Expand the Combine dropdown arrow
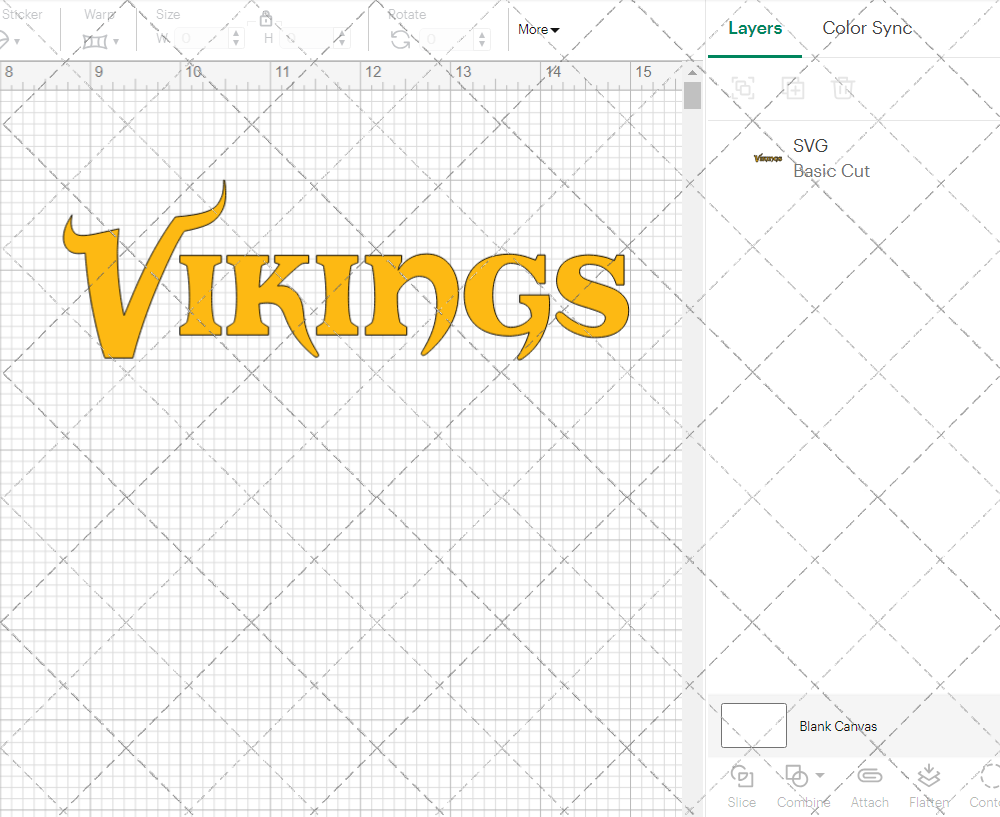 click(820, 776)
